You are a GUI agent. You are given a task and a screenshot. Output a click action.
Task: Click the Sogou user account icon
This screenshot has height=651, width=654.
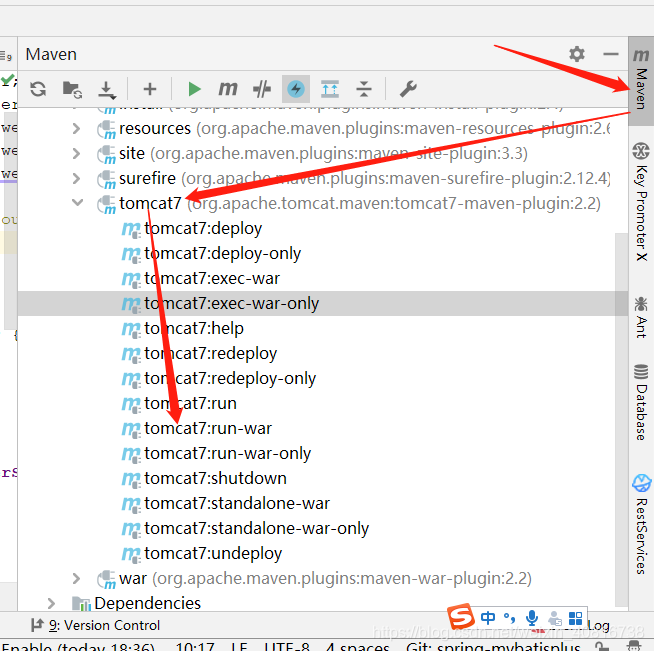(x=555, y=618)
